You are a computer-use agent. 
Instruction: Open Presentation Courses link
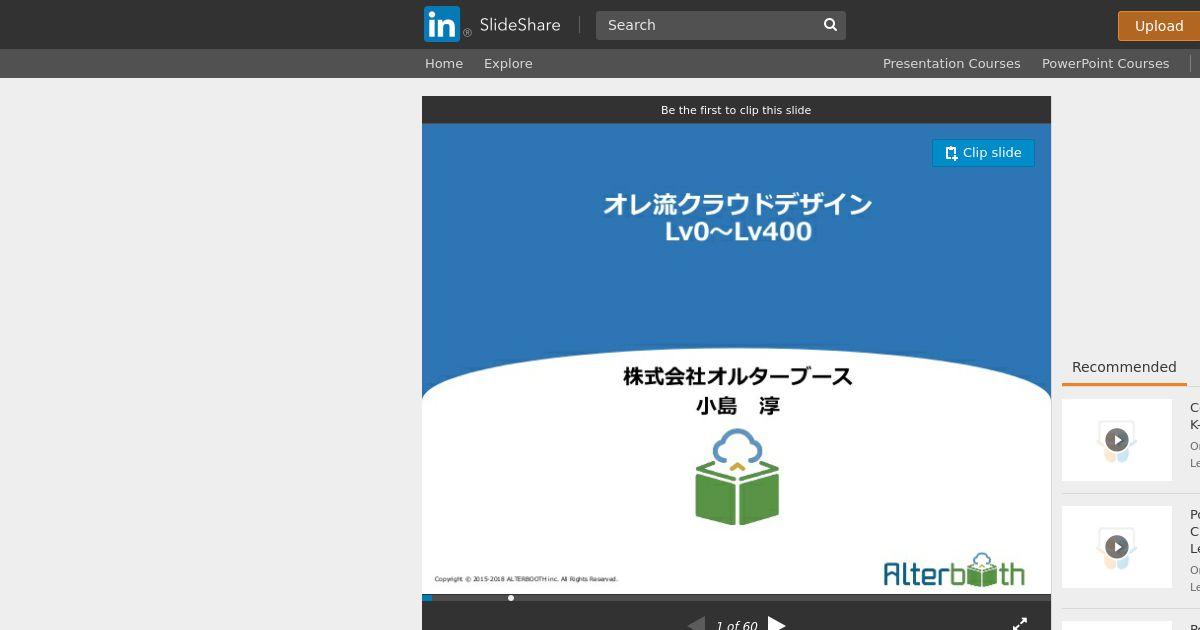pyautogui.click(x=951, y=63)
